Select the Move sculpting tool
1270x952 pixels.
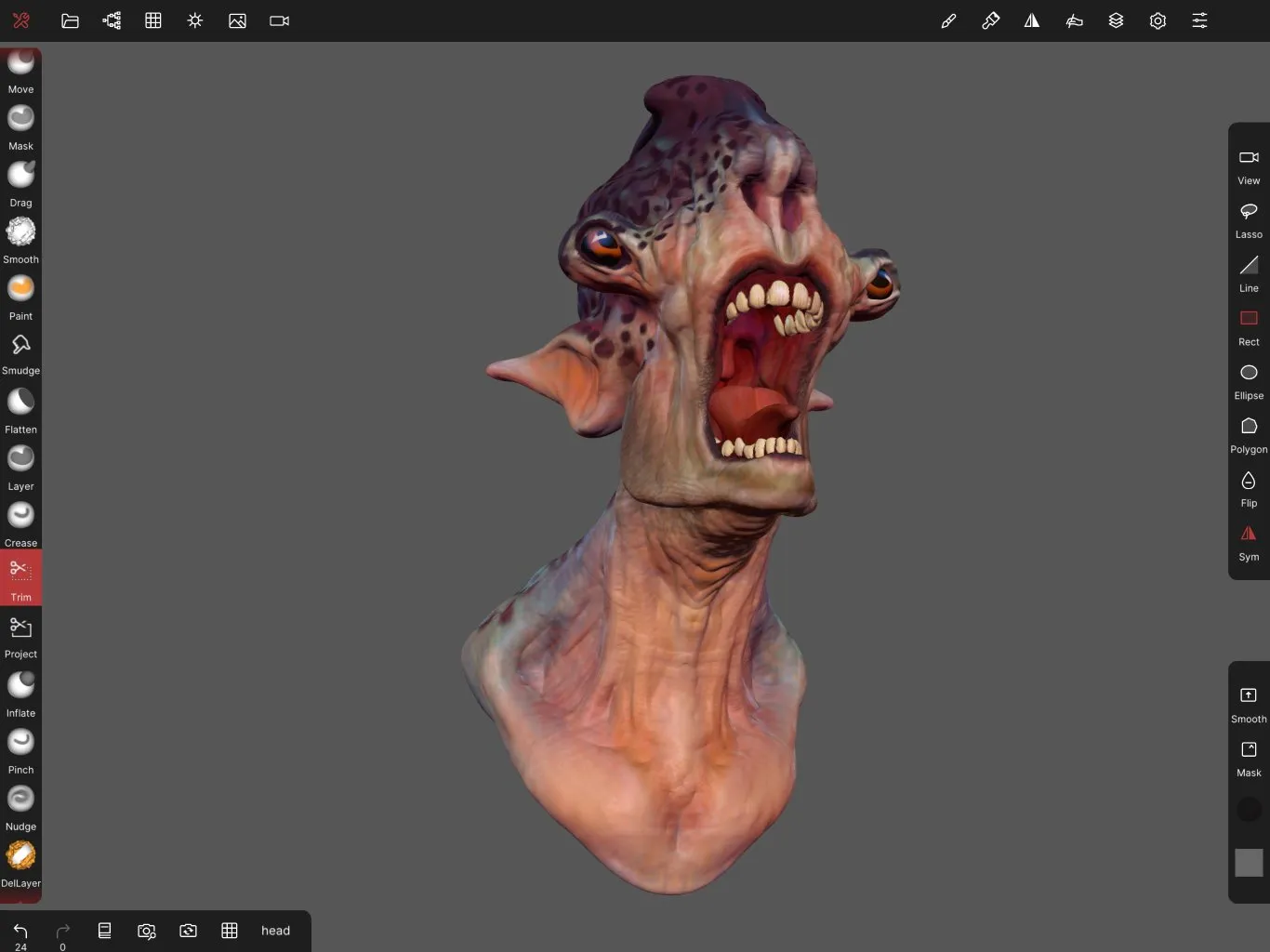[x=20, y=70]
